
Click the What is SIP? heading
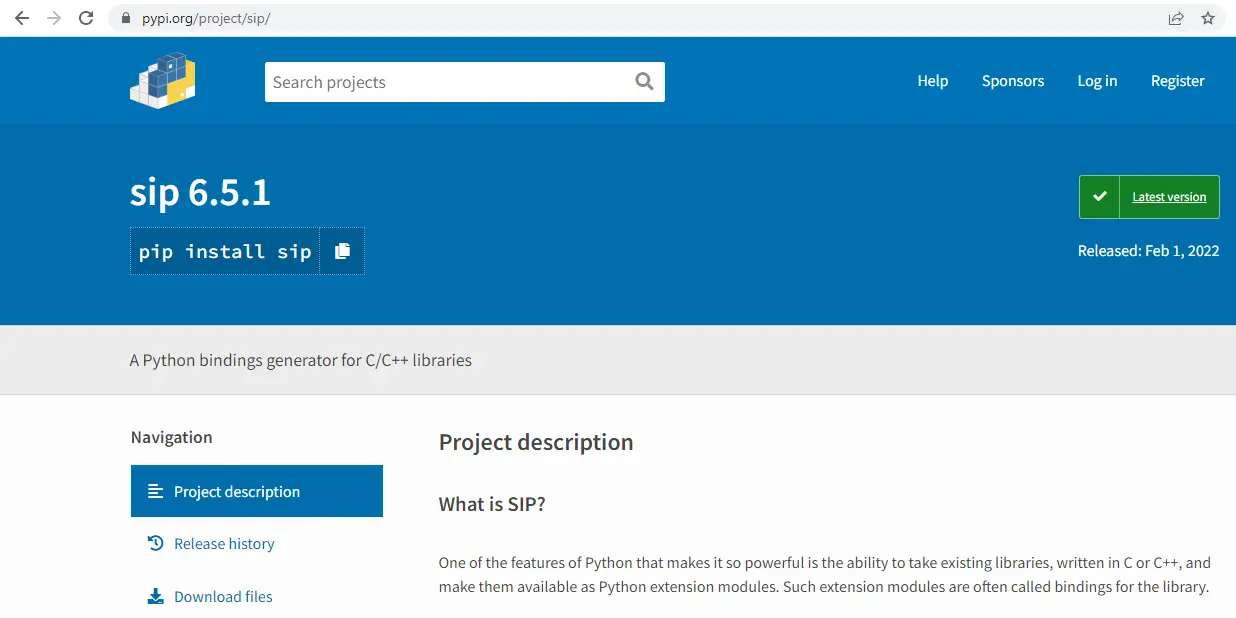coord(492,504)
